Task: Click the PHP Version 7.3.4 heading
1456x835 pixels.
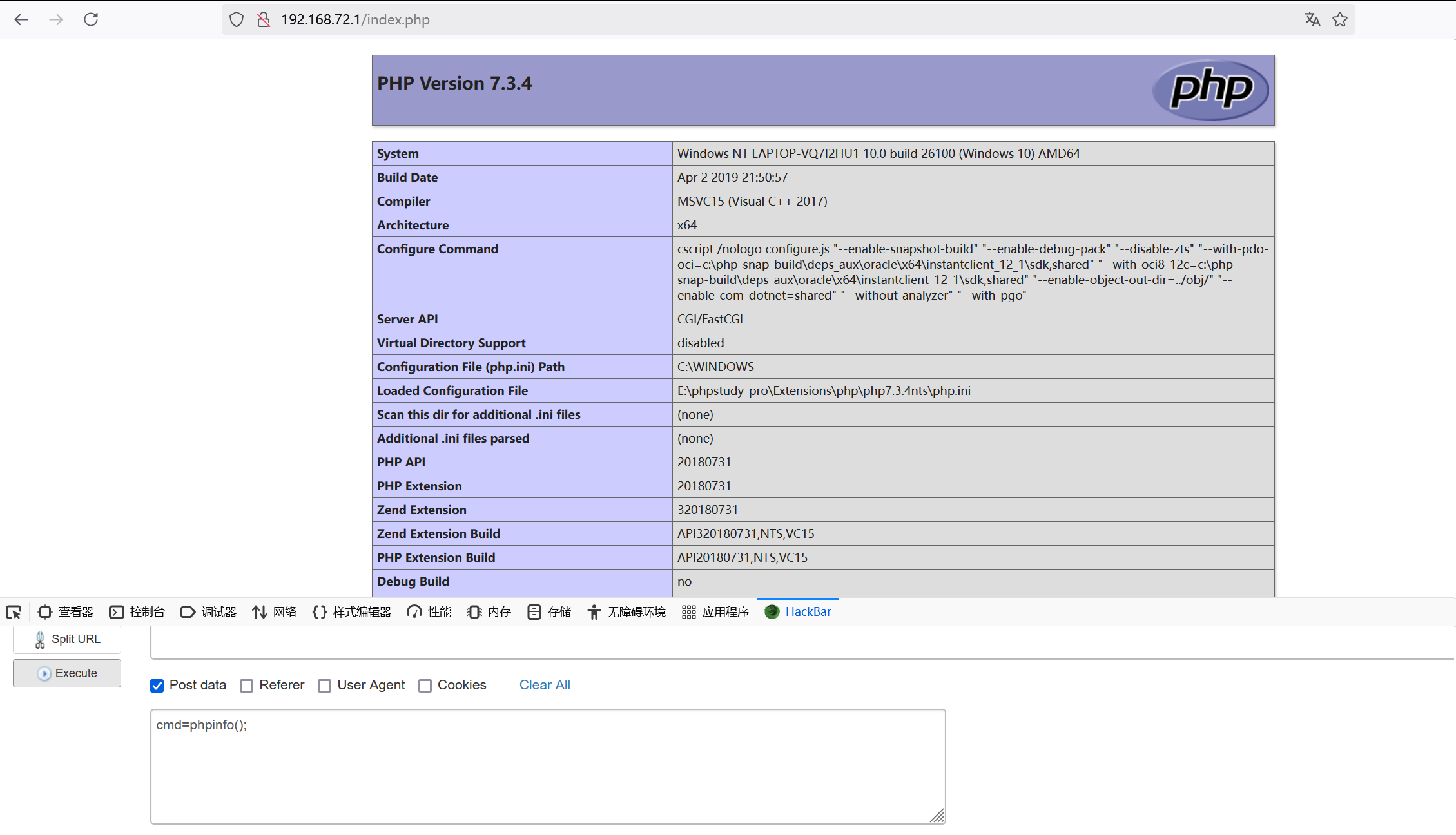Action: (454, 83)
